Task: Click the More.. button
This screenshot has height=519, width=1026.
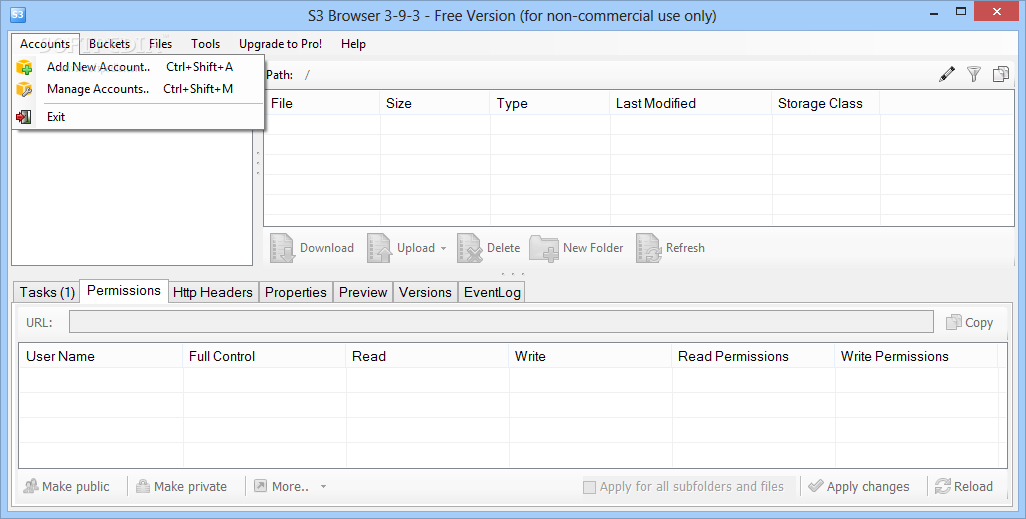Action: (290, 487)
